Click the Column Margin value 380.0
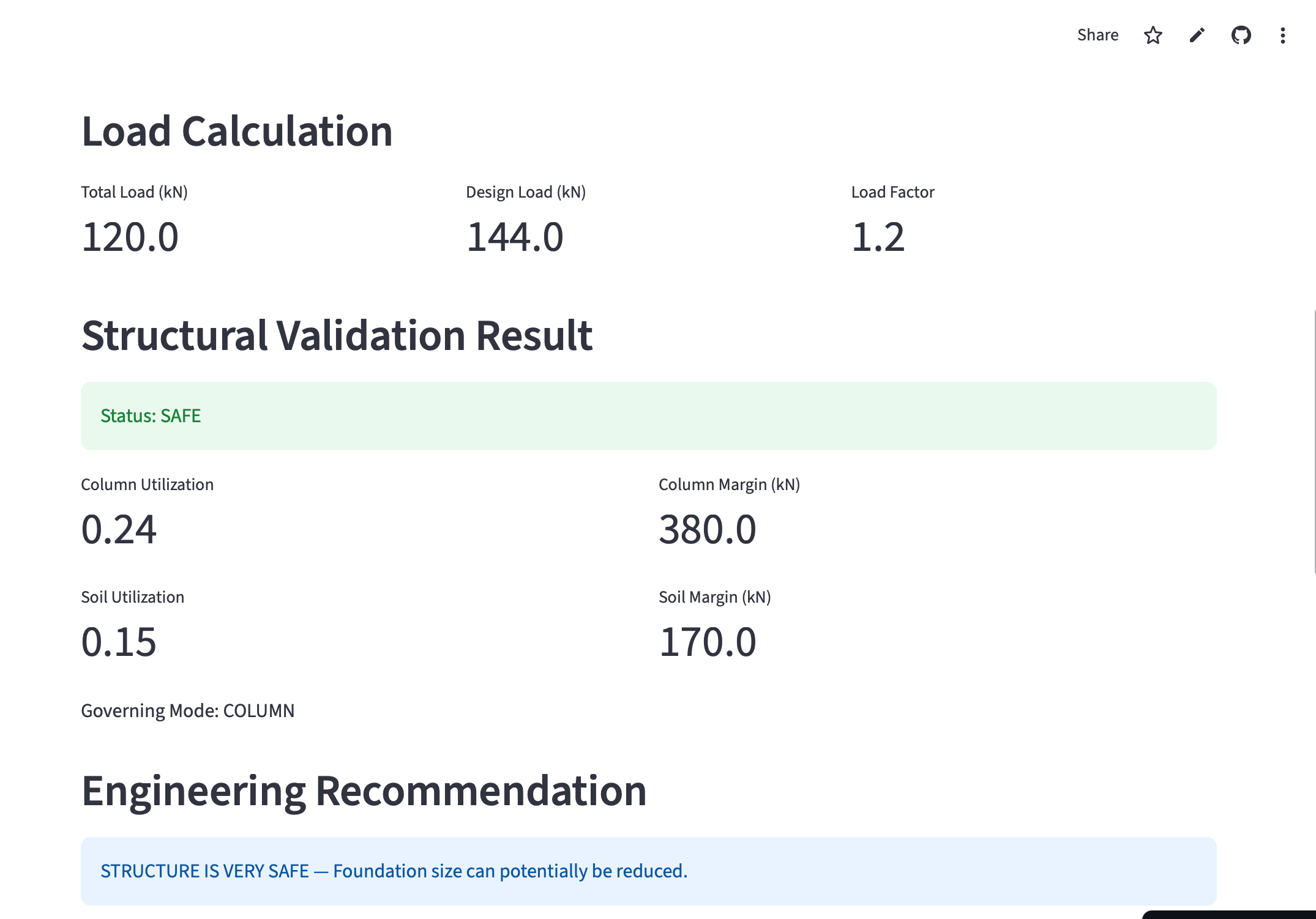 coord(707,530)
